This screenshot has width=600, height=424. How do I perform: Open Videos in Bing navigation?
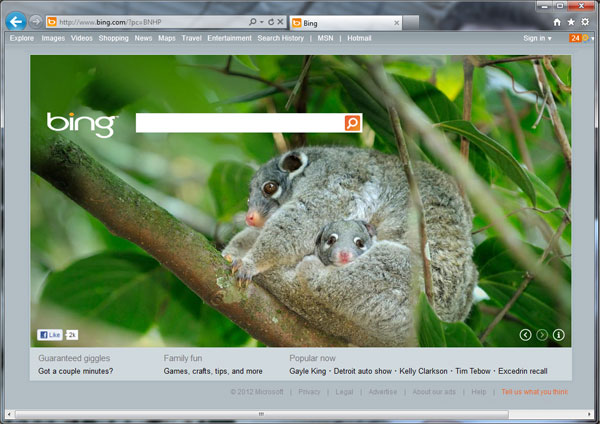[x=82, y=38]
